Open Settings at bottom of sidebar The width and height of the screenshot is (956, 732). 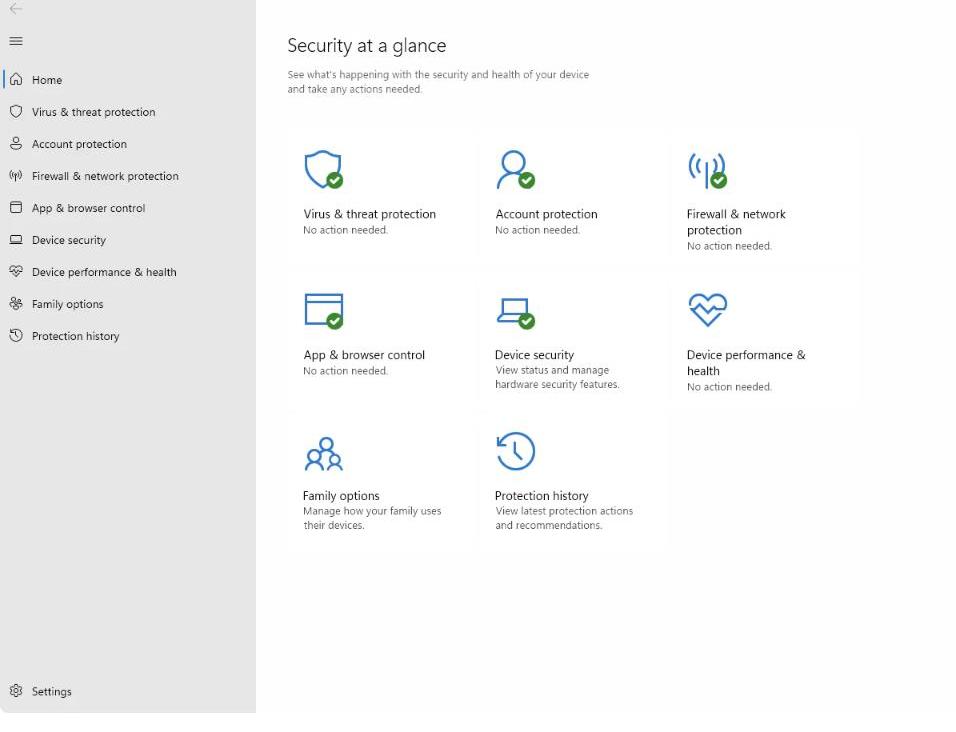point(51,691)
